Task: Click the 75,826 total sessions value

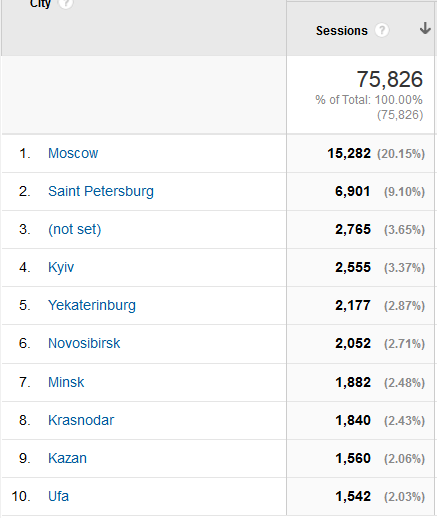Action: click(x=390, y=79)
